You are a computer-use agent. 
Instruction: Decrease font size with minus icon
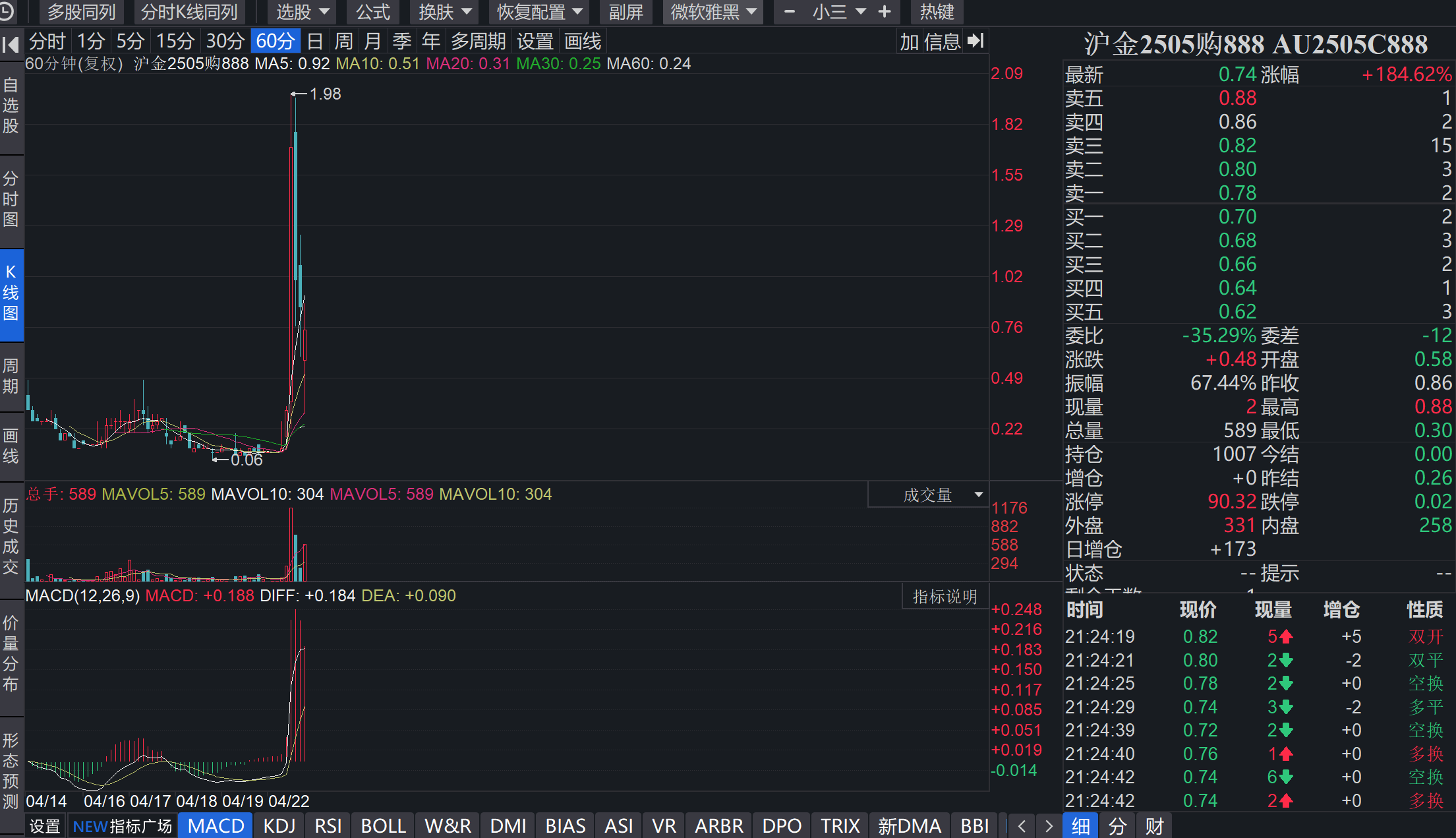click(789, 12)
